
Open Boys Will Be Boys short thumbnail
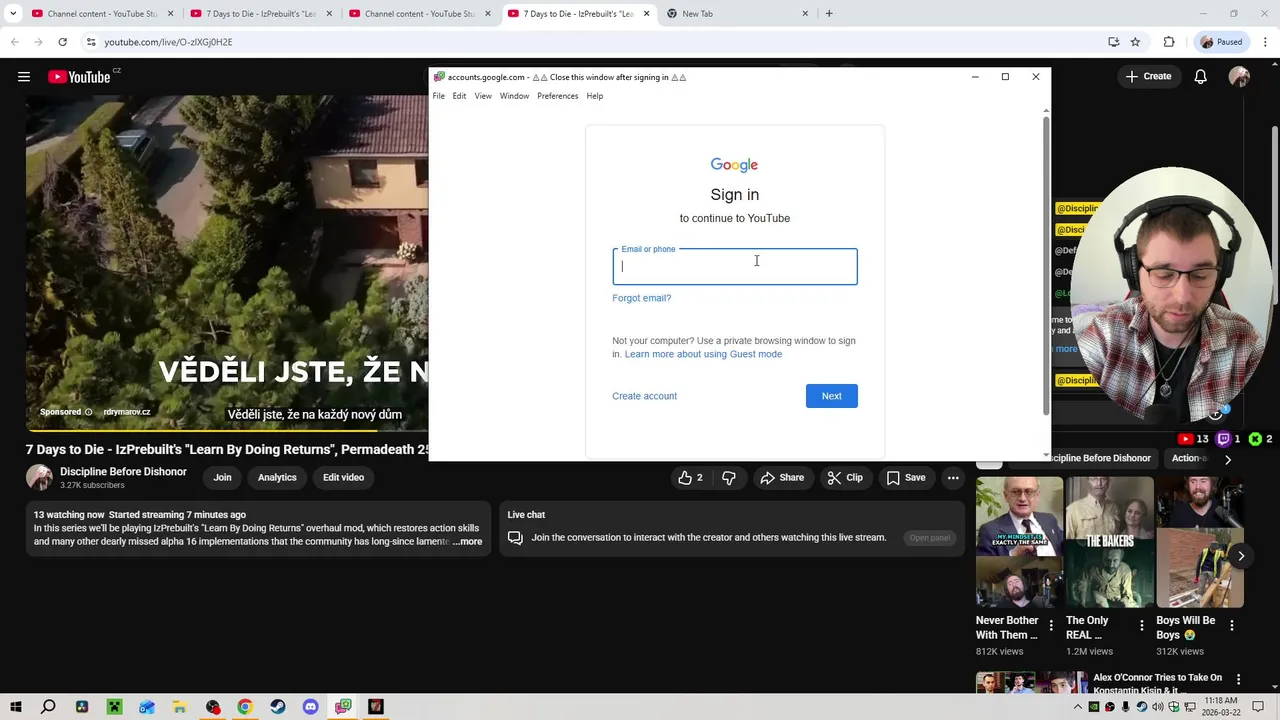tap(1200, 542)
